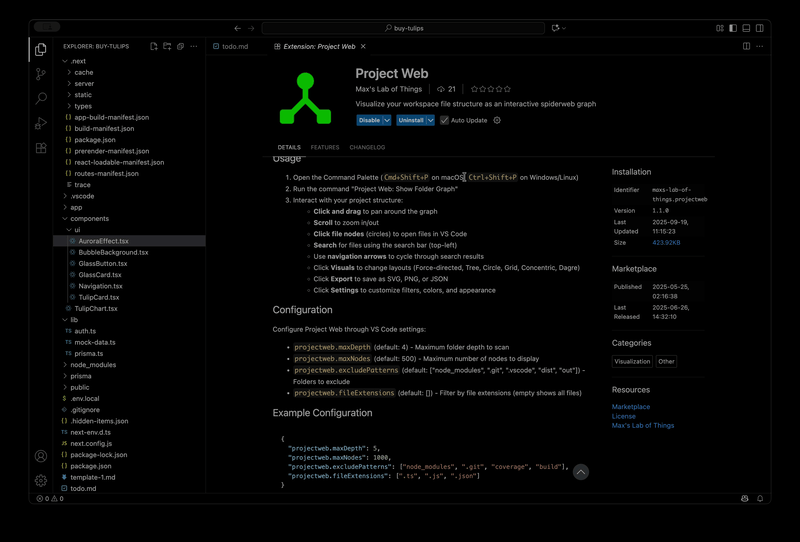Click the Visualization category tag
Viewport: 800px width, 542px height.
tap(632, 361)
